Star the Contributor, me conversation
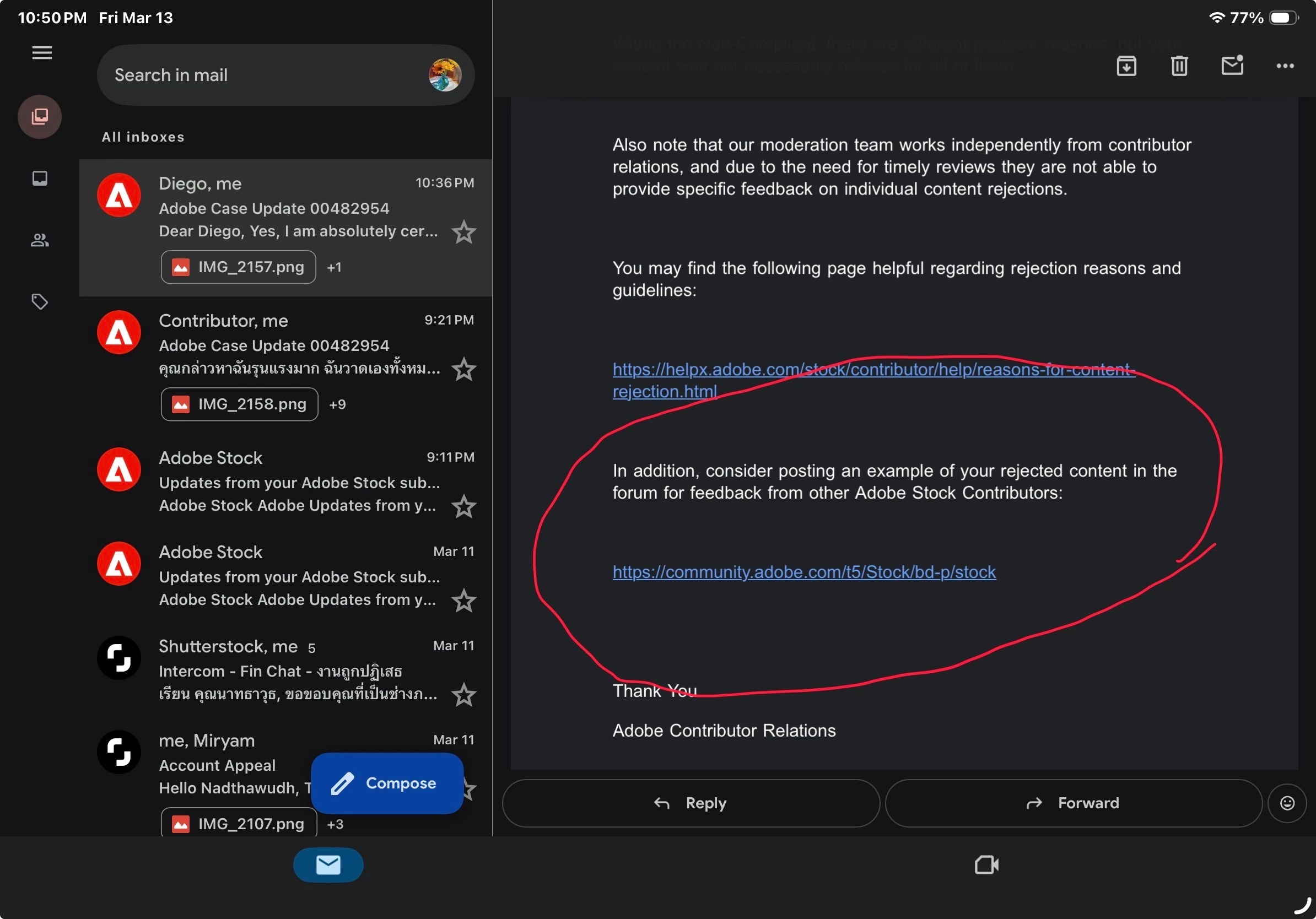This screenshot has height=919, width=1316. (x=463, y=370)
